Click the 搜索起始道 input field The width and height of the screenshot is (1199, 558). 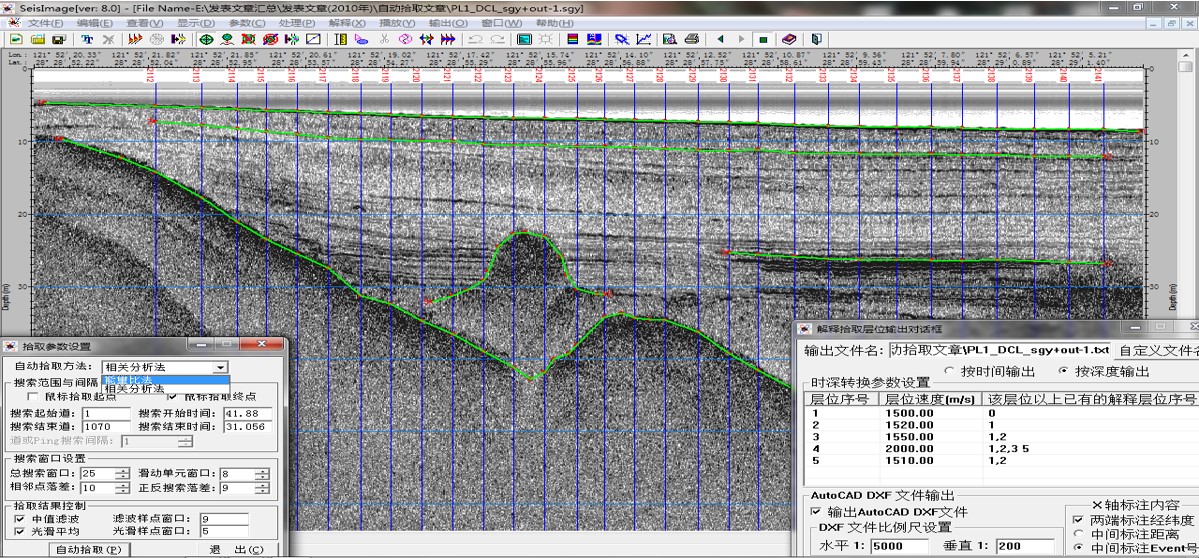106,413
